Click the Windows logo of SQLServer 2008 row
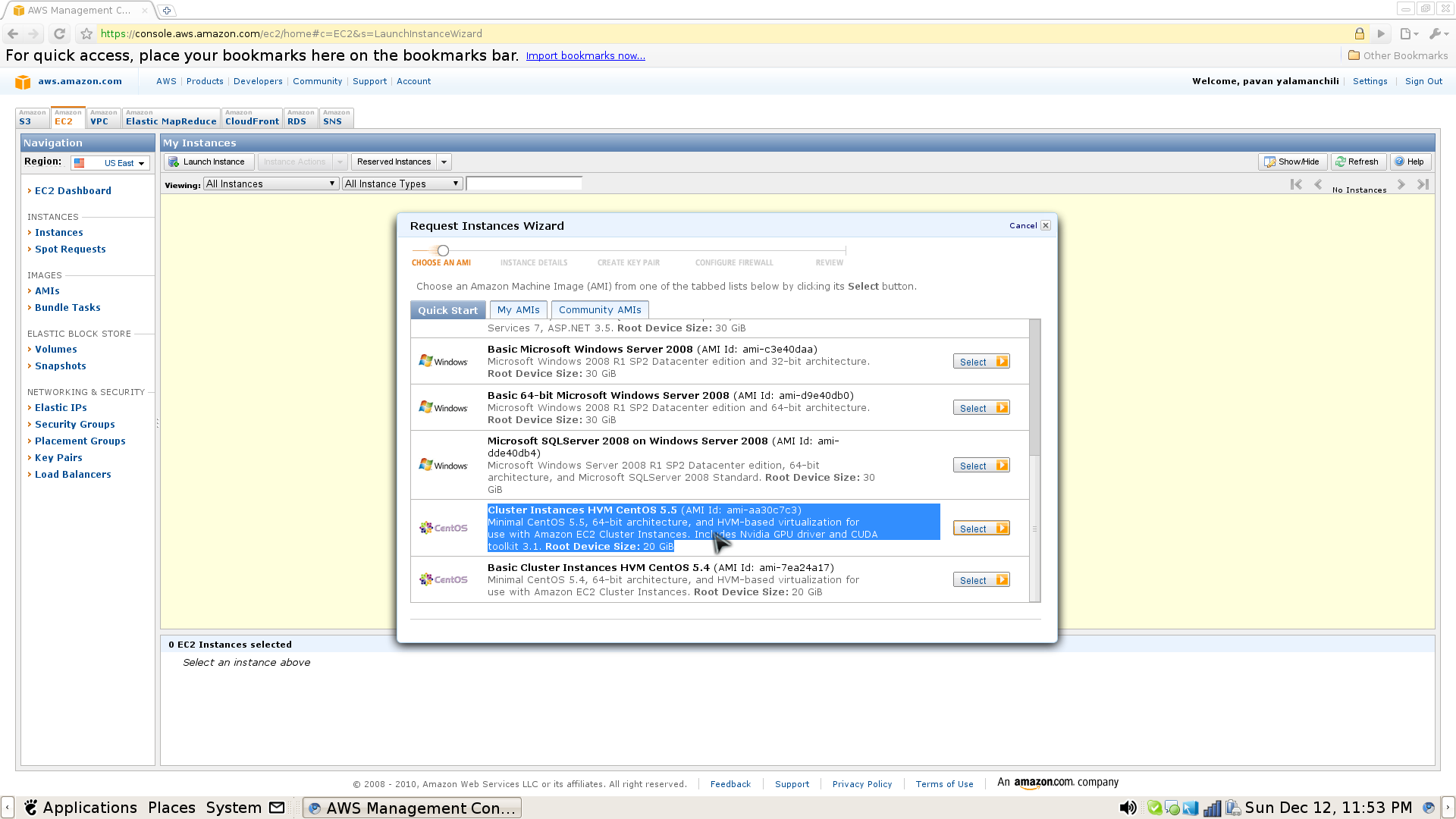 (x=444, y=465)
